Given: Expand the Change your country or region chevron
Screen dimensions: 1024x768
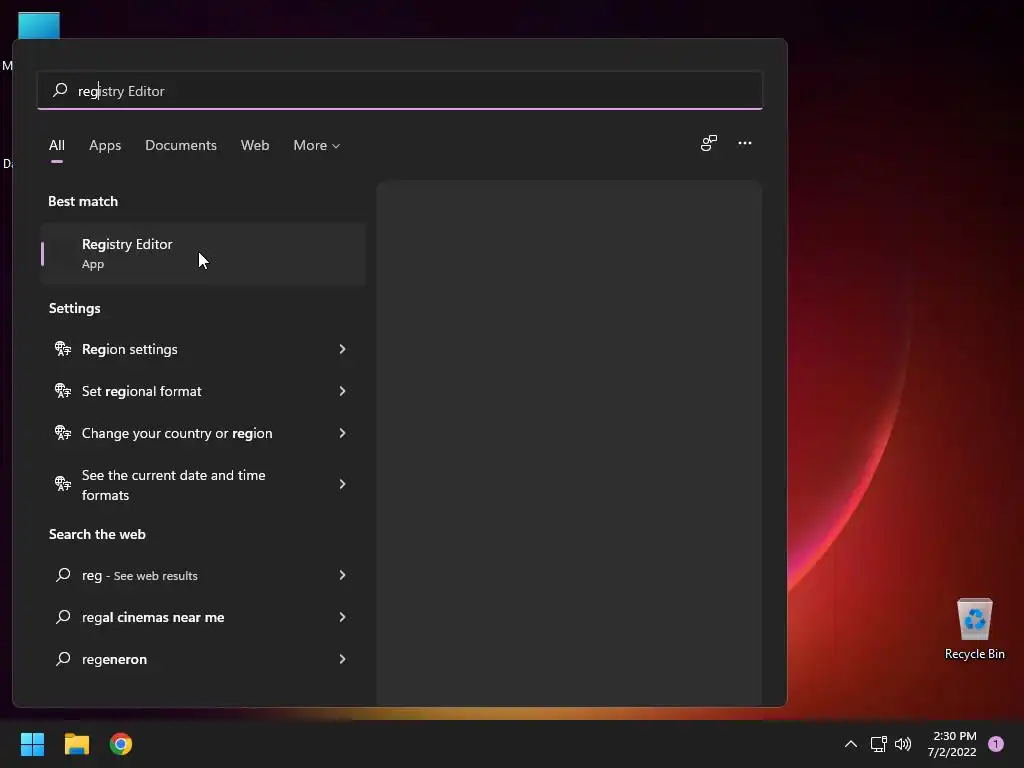Looking at the screenshot, I should coord(342,433).
